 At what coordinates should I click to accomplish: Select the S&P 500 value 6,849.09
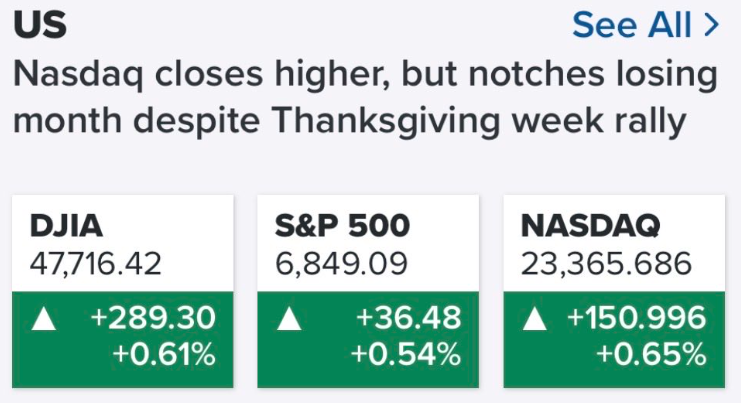pos(342,264)
